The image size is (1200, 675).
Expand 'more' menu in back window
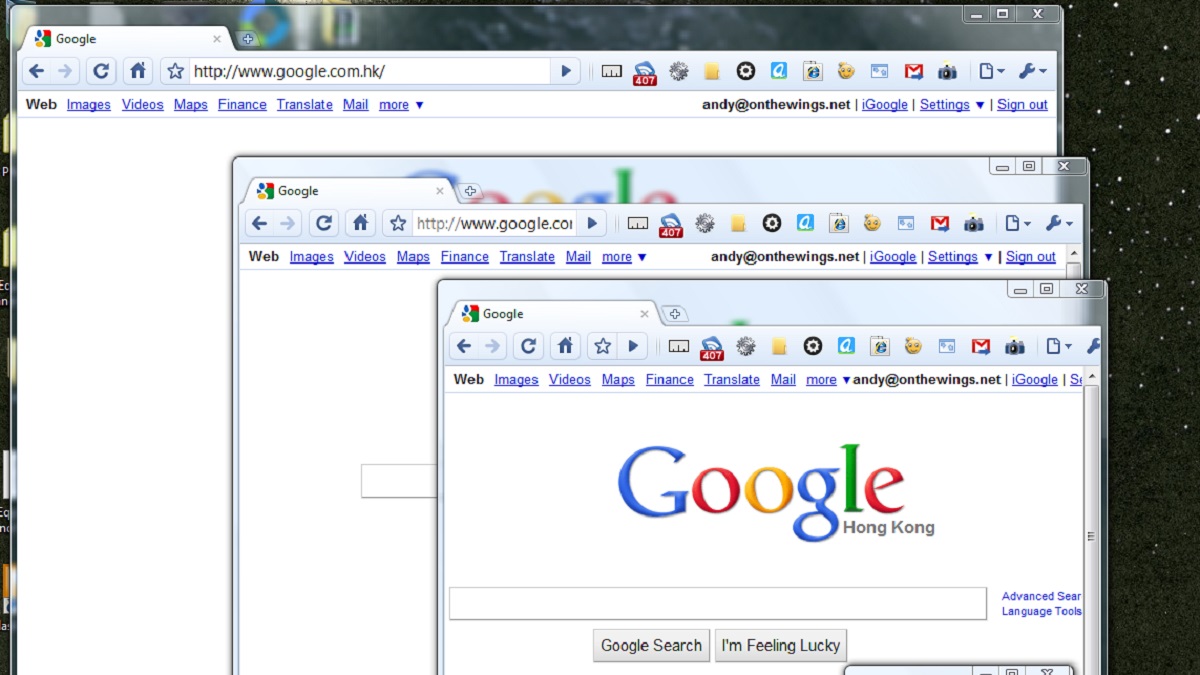pos(401,105)
